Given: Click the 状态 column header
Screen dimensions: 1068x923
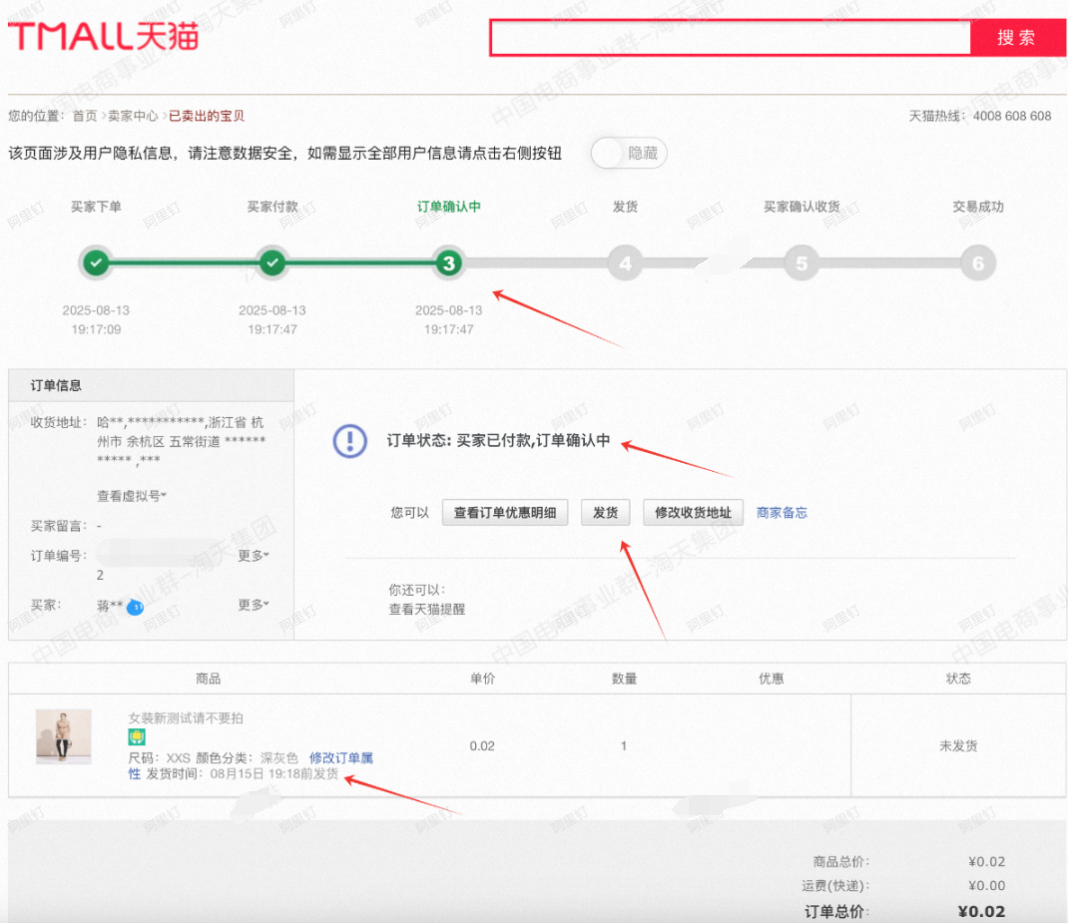Looking at the screenshot, I should click(958, 678).
